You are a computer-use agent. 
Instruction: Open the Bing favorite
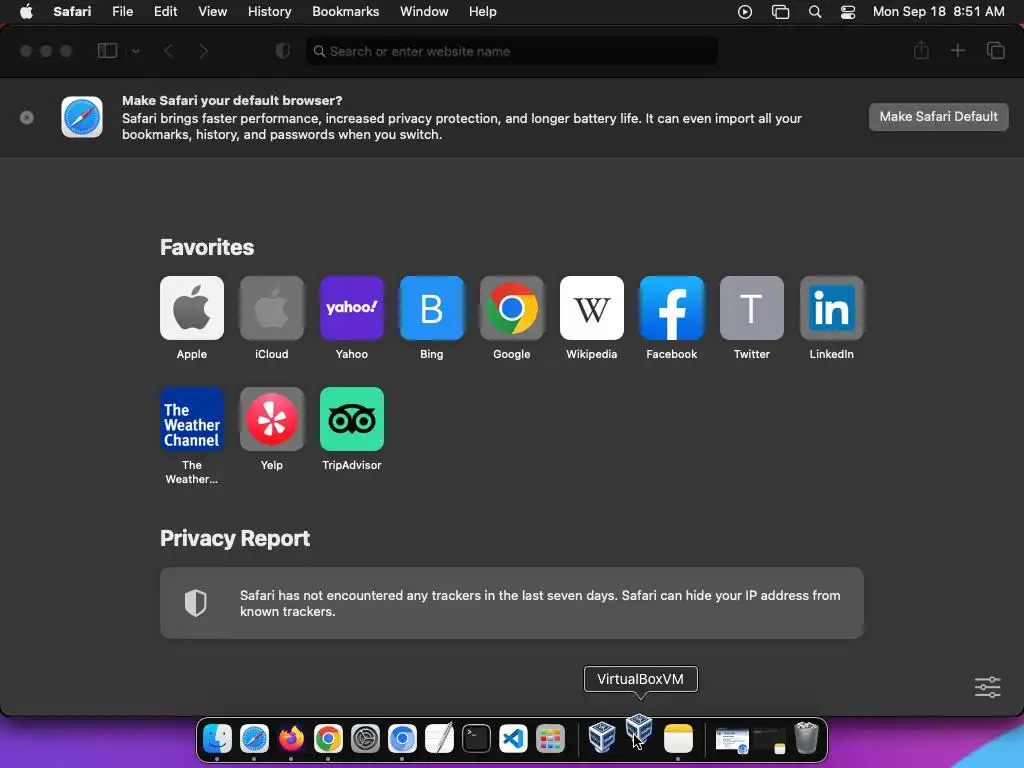(432, 308)
